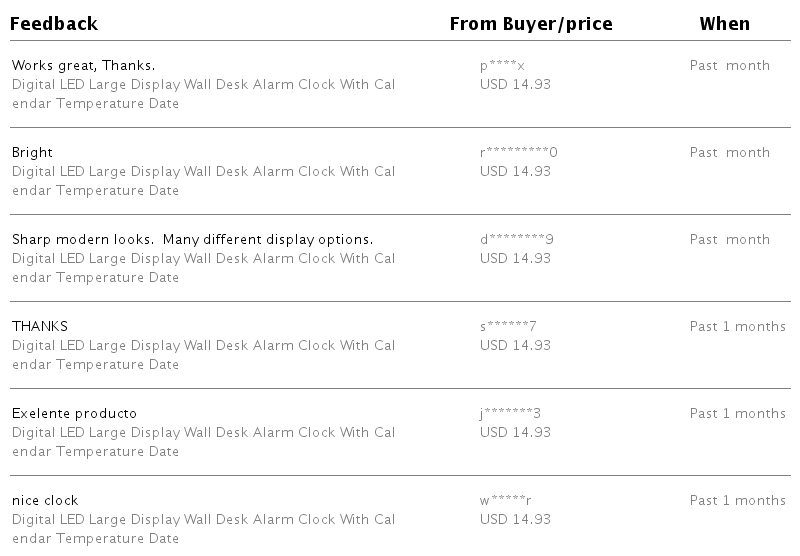Click buyer s******7

click(508, 327)
